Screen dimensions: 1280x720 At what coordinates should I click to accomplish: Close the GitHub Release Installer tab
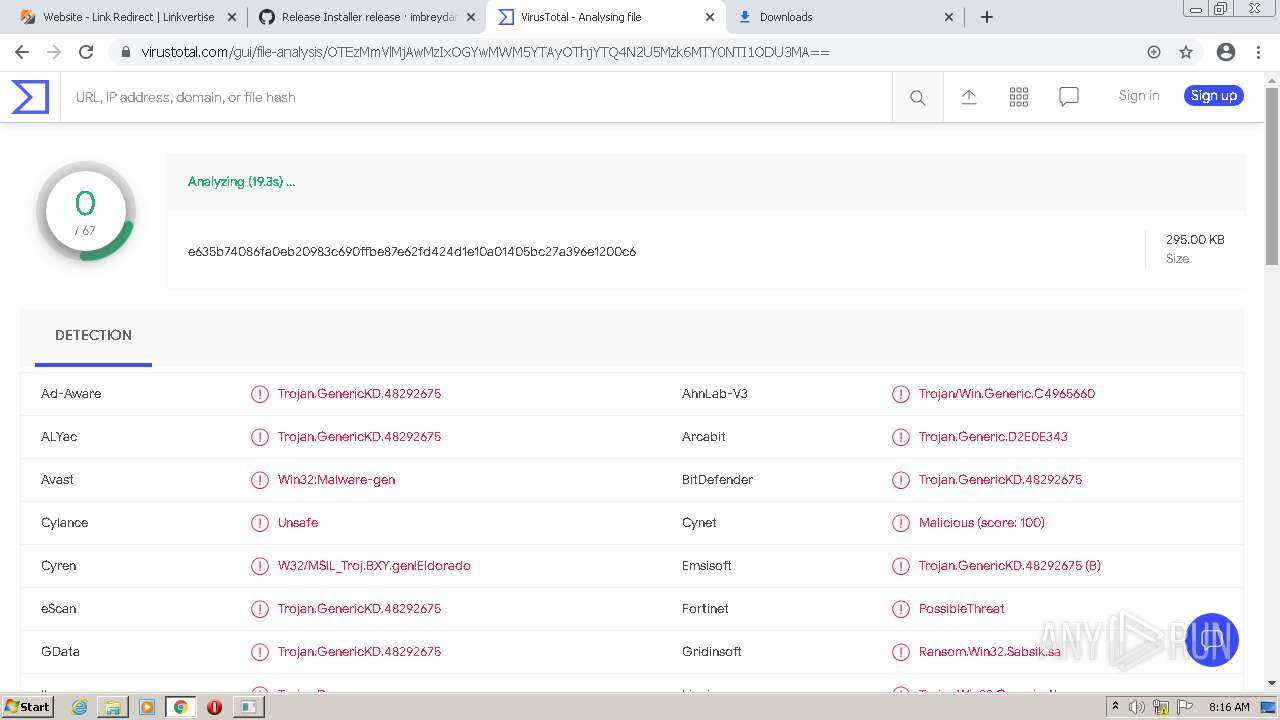coord(471,17)
